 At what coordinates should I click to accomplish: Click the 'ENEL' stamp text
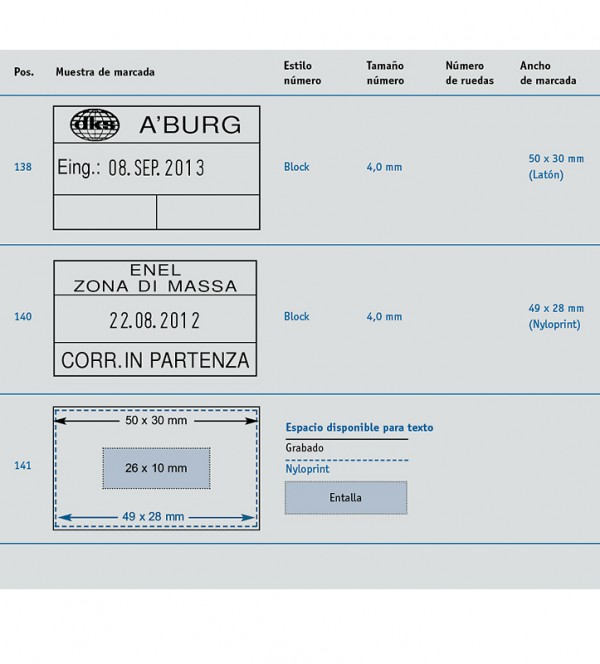coord(155,270)
